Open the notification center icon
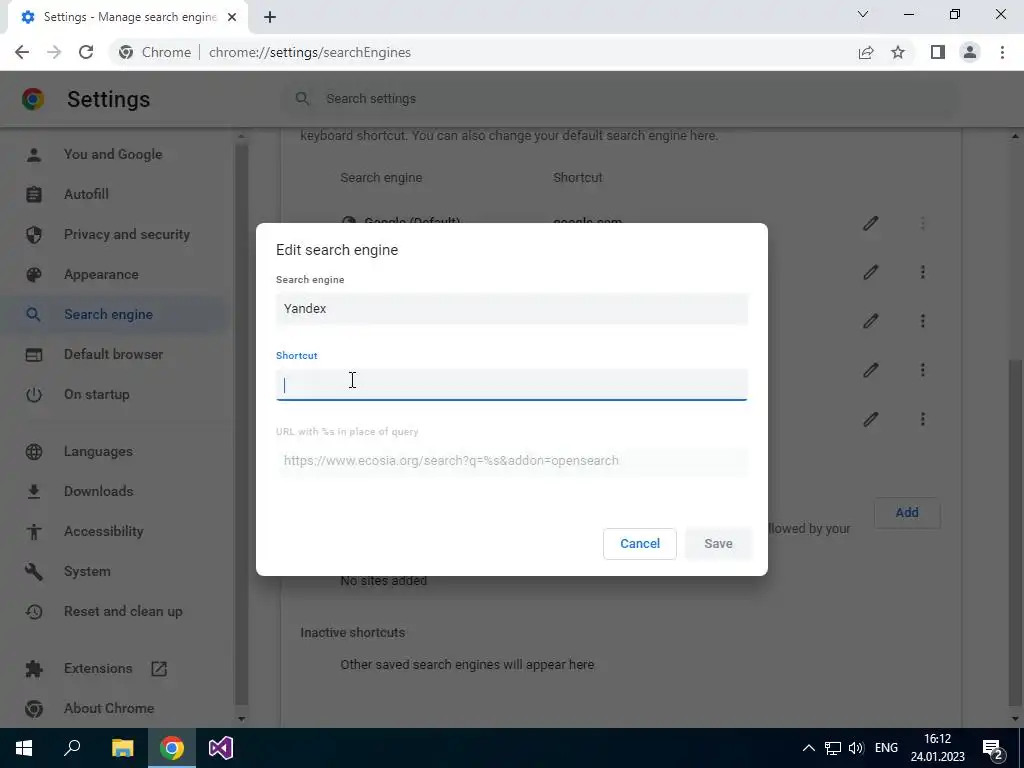Image resolution: width=1024 pixels, height=768 pixels. [x=992, y=748]
